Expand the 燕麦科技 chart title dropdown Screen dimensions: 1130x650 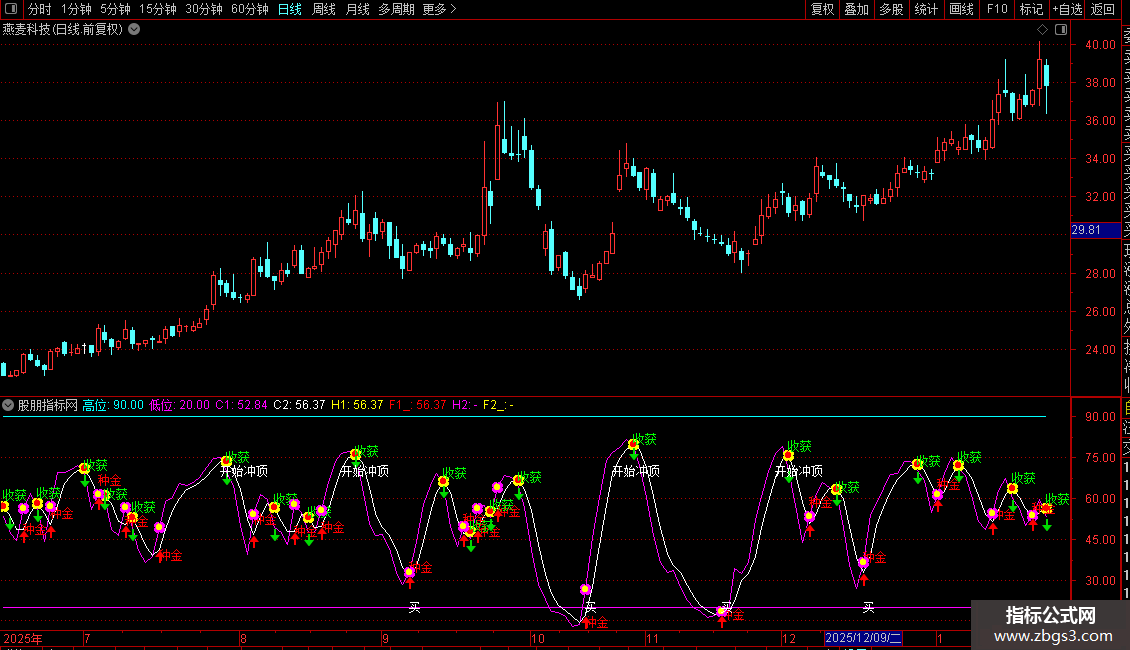tap(134, 29)
